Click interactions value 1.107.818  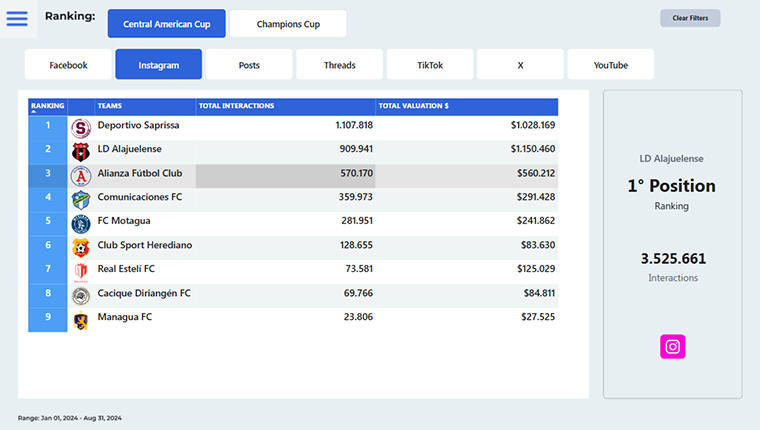[x=354, y=125]
